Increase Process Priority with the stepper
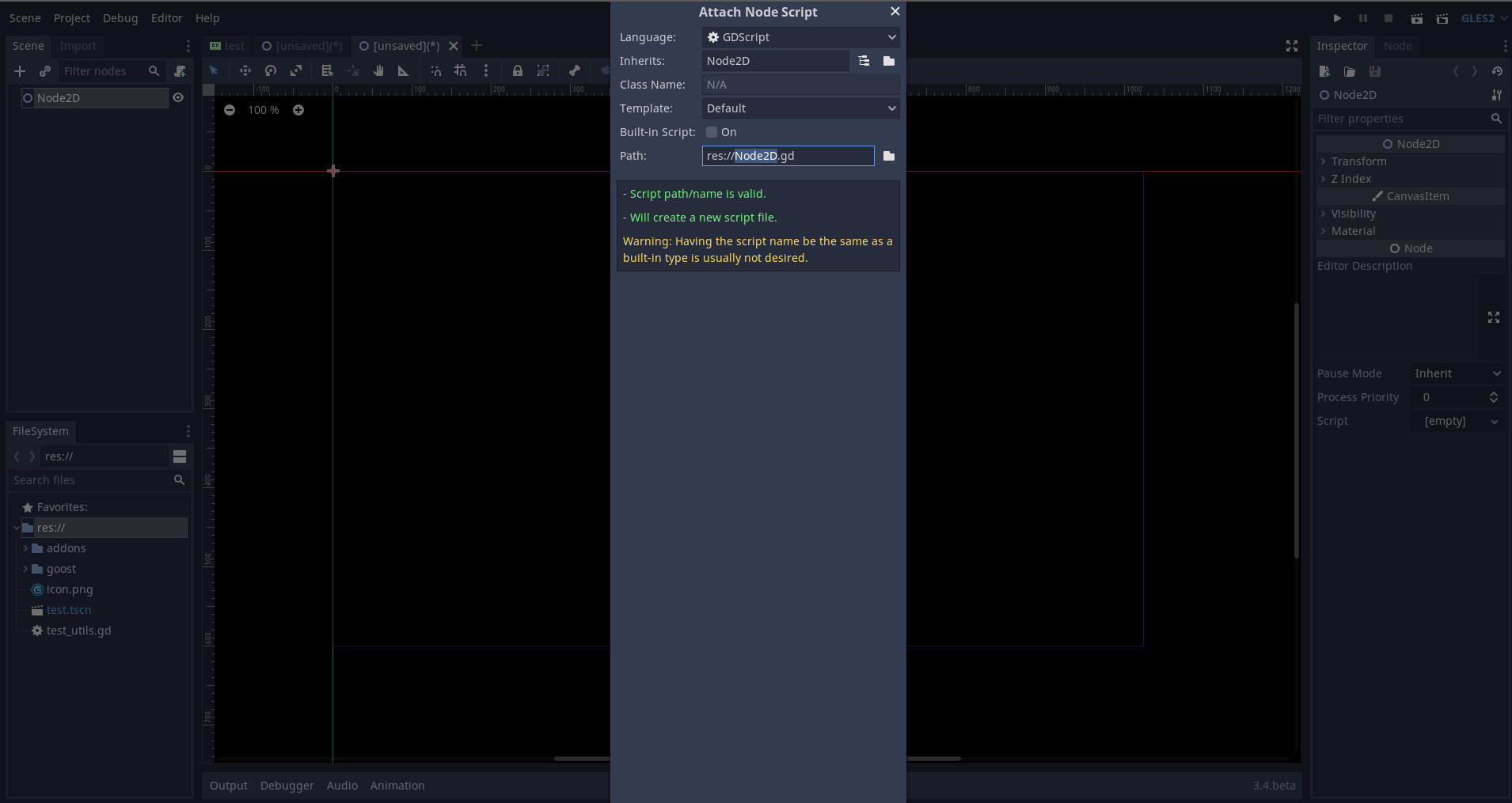Screen dimensions: 1512x803 coord(1495,394)
